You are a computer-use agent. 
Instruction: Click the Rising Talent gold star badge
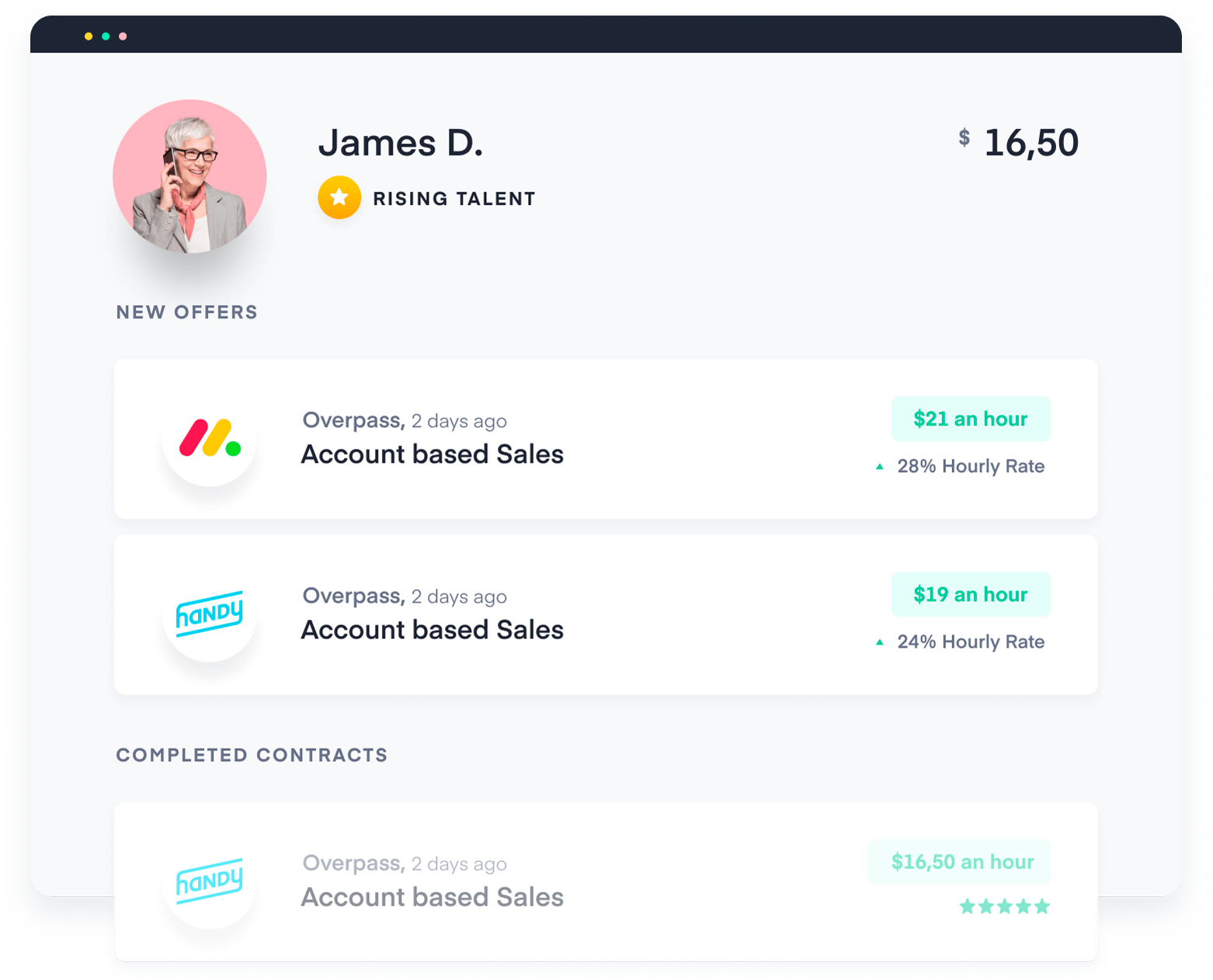(x=339, y=197)
